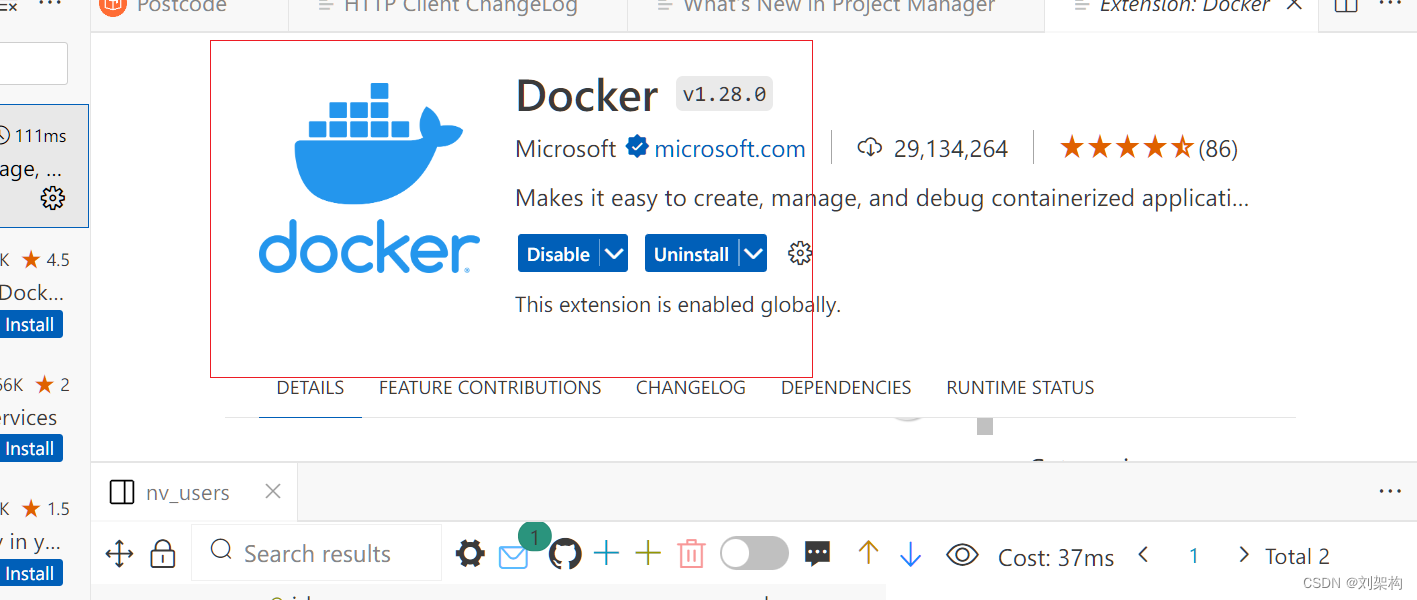Click the mail icon with badge 1

click(x=514, y=557)
